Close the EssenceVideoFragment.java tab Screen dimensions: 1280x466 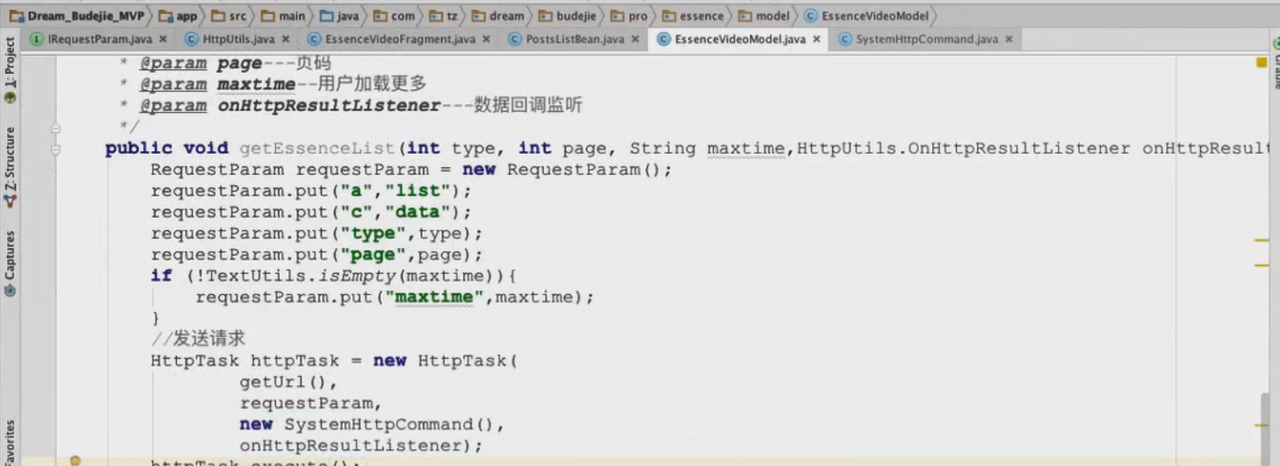(486, 39)
